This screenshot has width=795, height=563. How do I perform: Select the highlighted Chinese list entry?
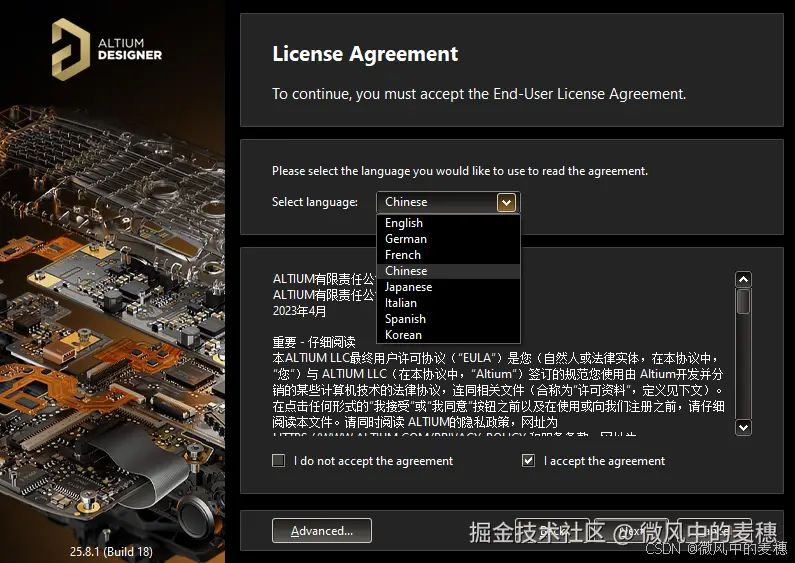[x=448, y=271]
